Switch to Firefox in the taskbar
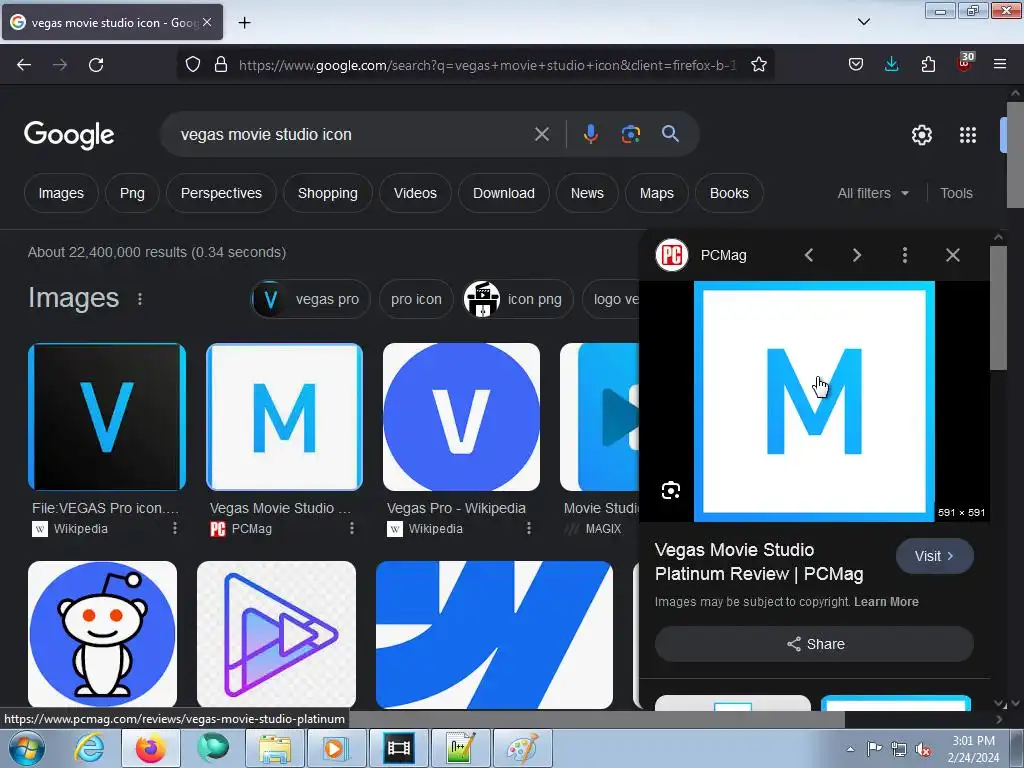This screenshot has height=768, width=1024. [150, 748]
